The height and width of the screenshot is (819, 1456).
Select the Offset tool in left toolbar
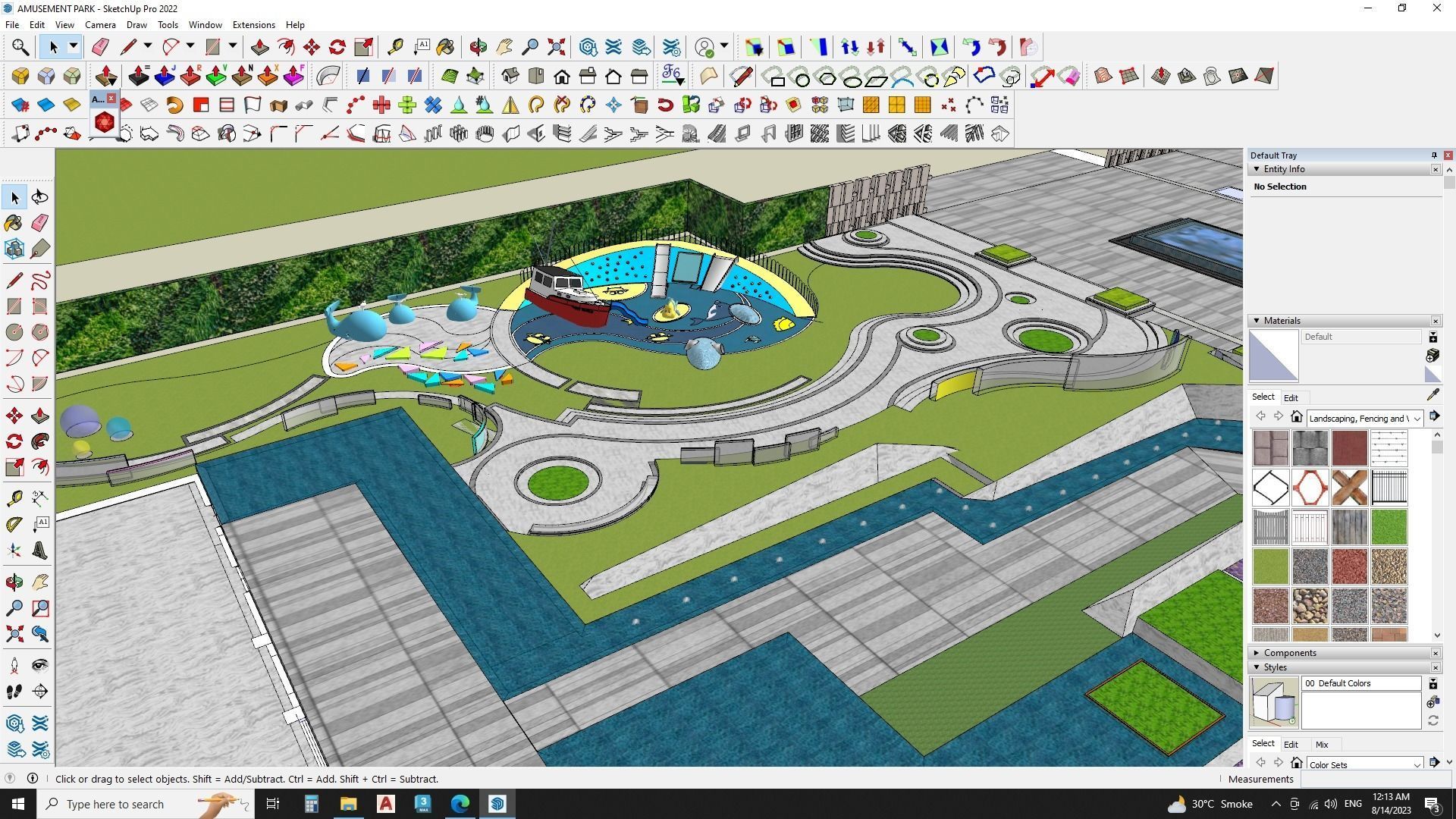pyautogui.click(x=40, y=467)
